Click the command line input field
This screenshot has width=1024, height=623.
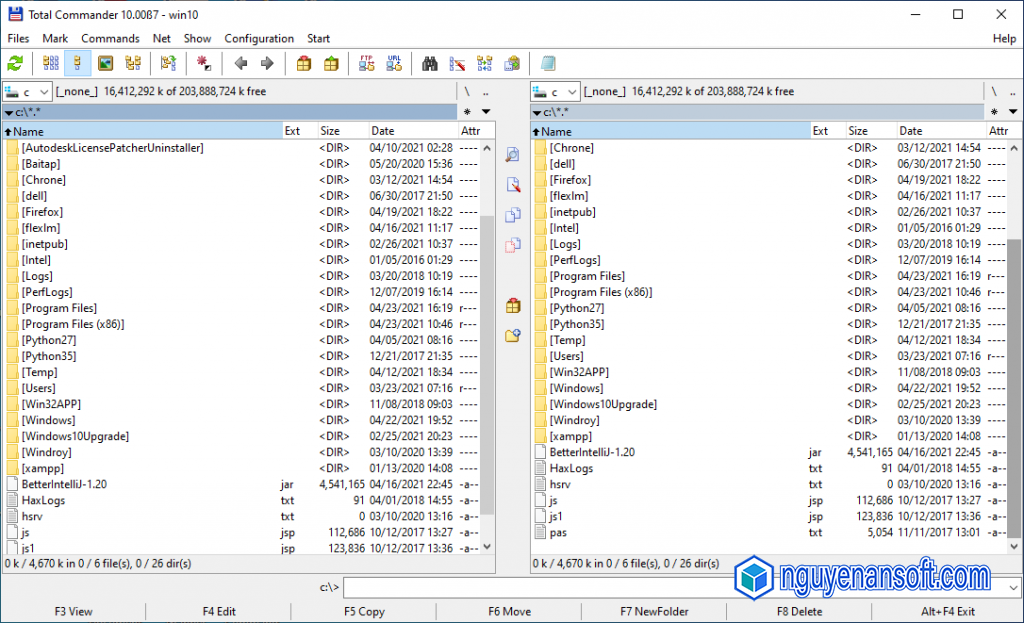(675, 588)
